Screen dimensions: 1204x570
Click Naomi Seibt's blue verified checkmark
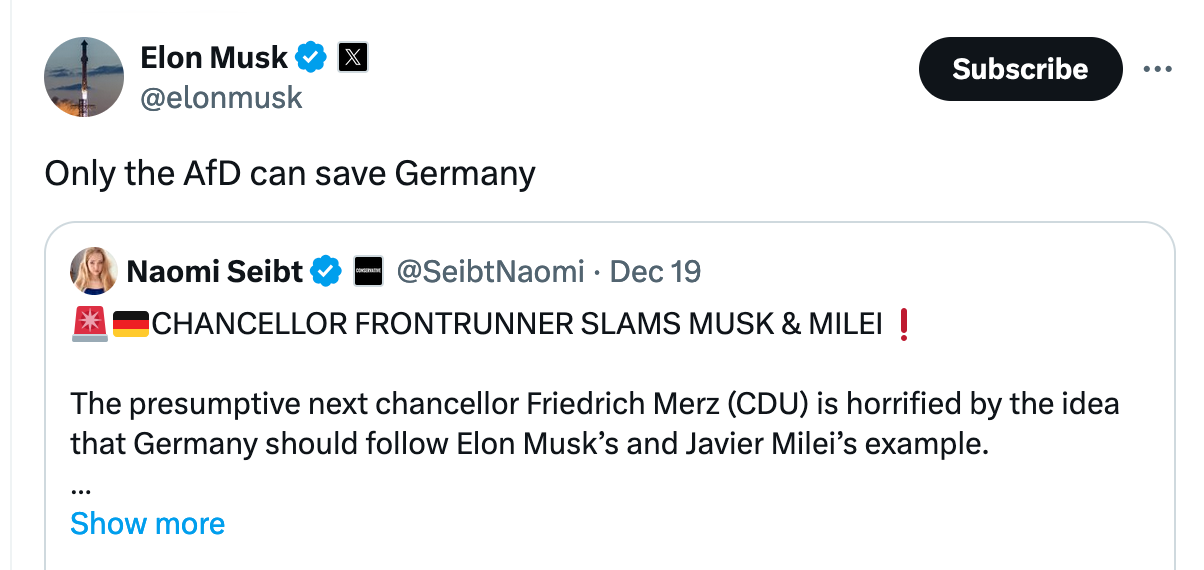pyautogui.click(x=326, y=271)
